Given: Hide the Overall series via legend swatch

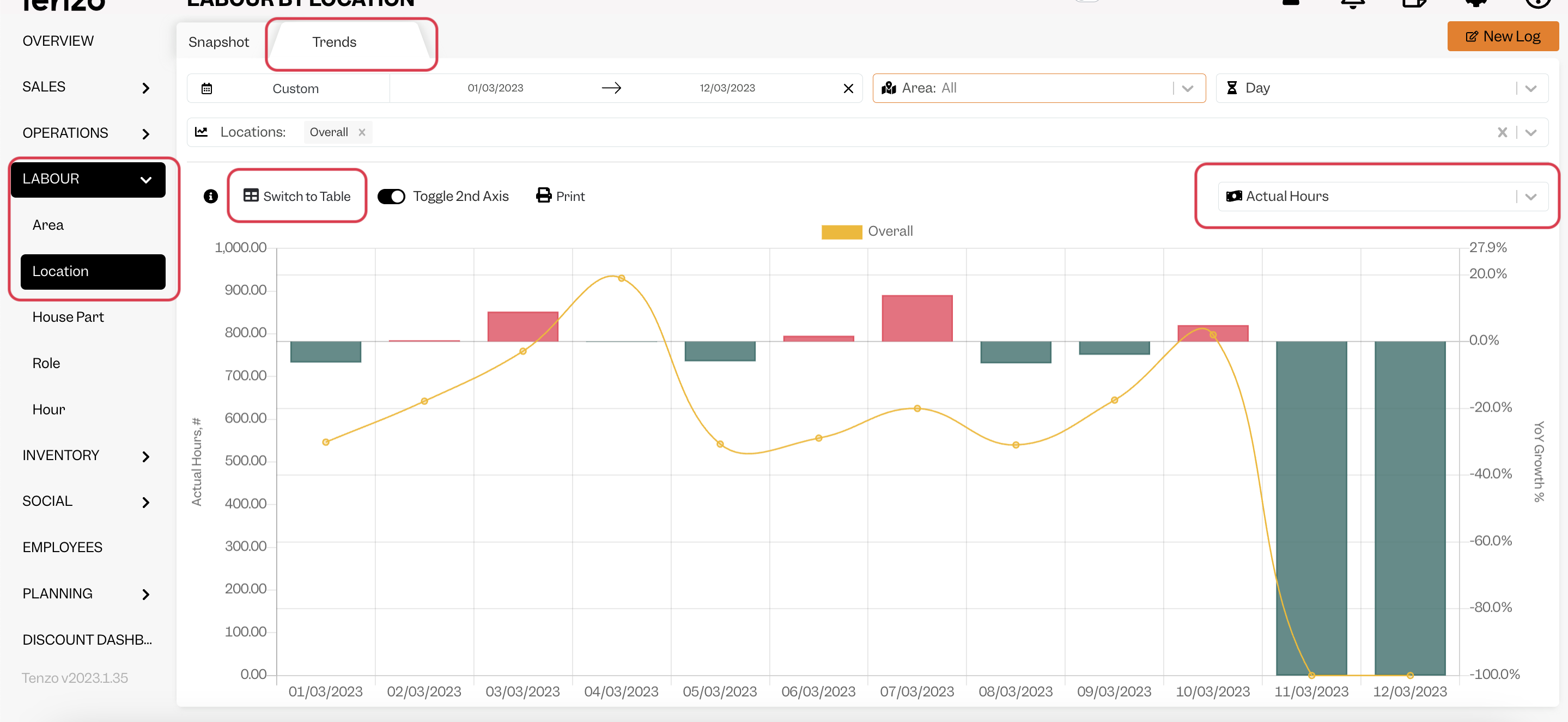Looking at the screenshot, I should [x=842, y=232].
